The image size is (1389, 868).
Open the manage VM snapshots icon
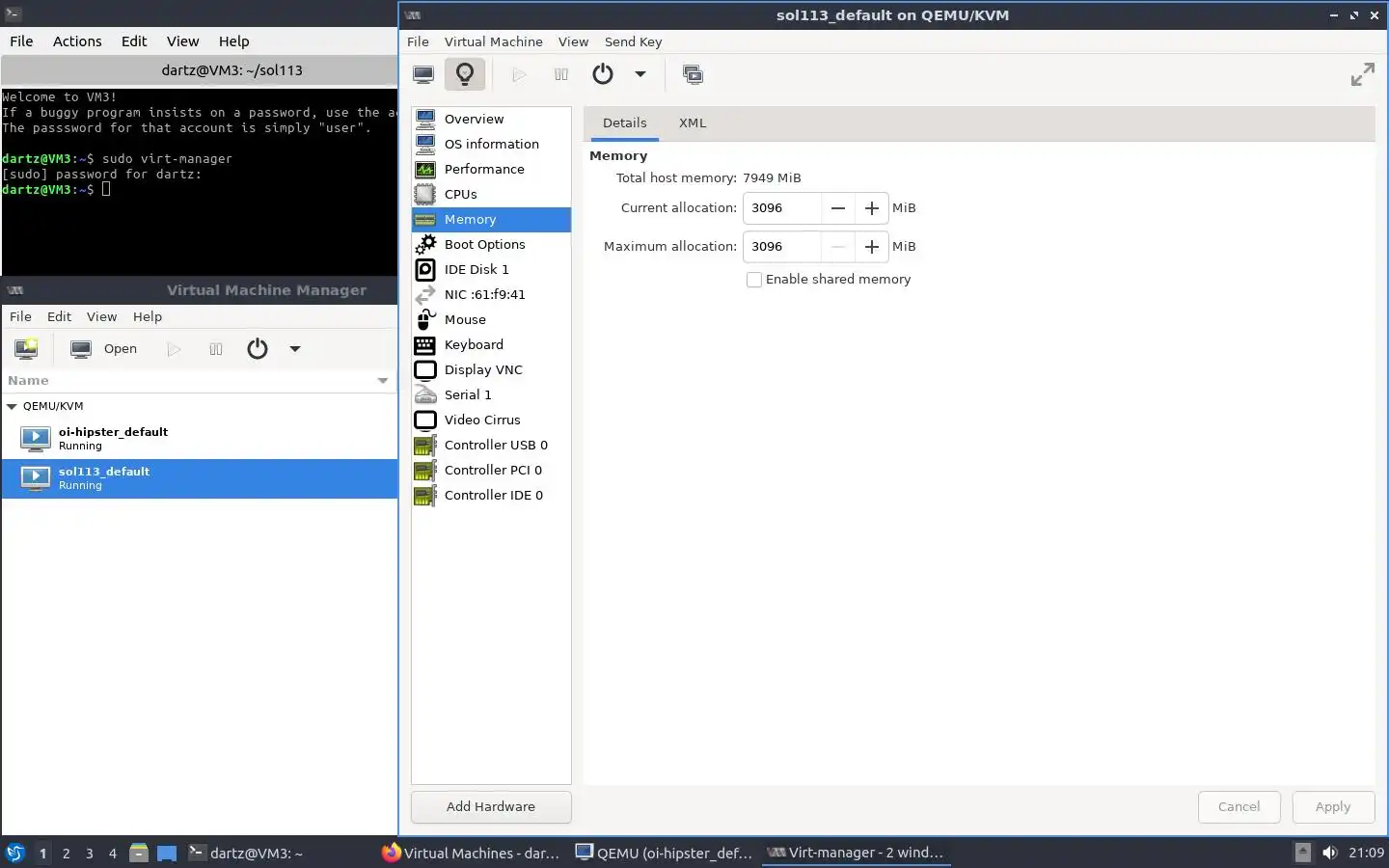click(693, 74)
